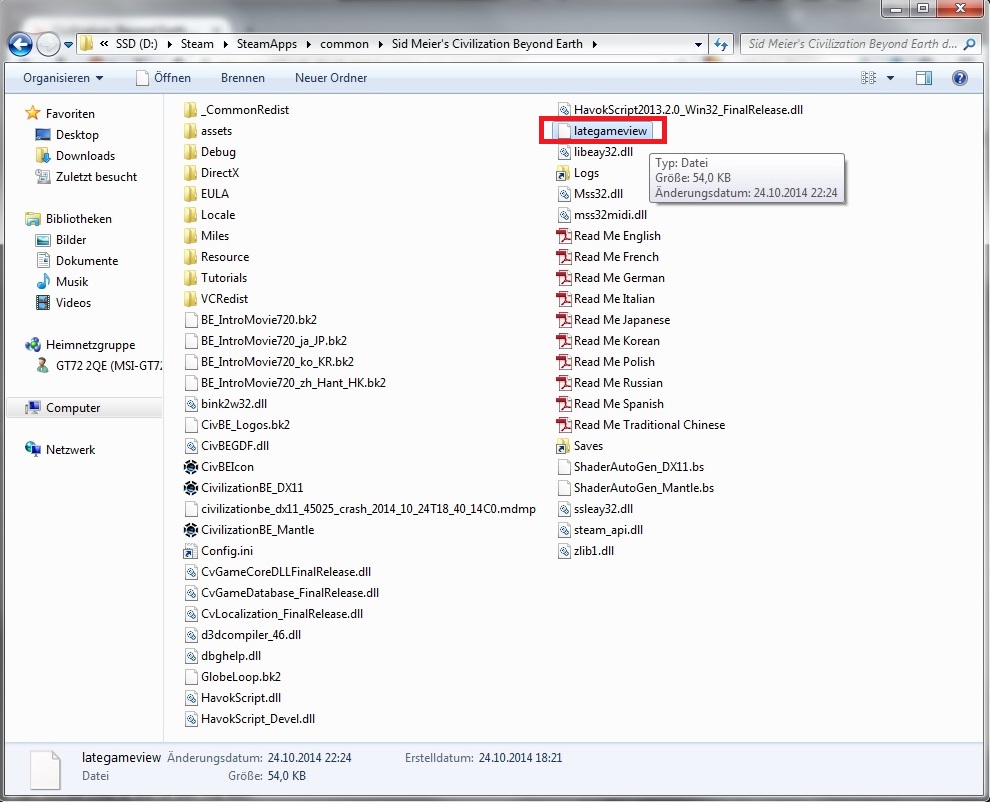
Task: Select Computer in the navigation pane
Action: click(73, 408)
